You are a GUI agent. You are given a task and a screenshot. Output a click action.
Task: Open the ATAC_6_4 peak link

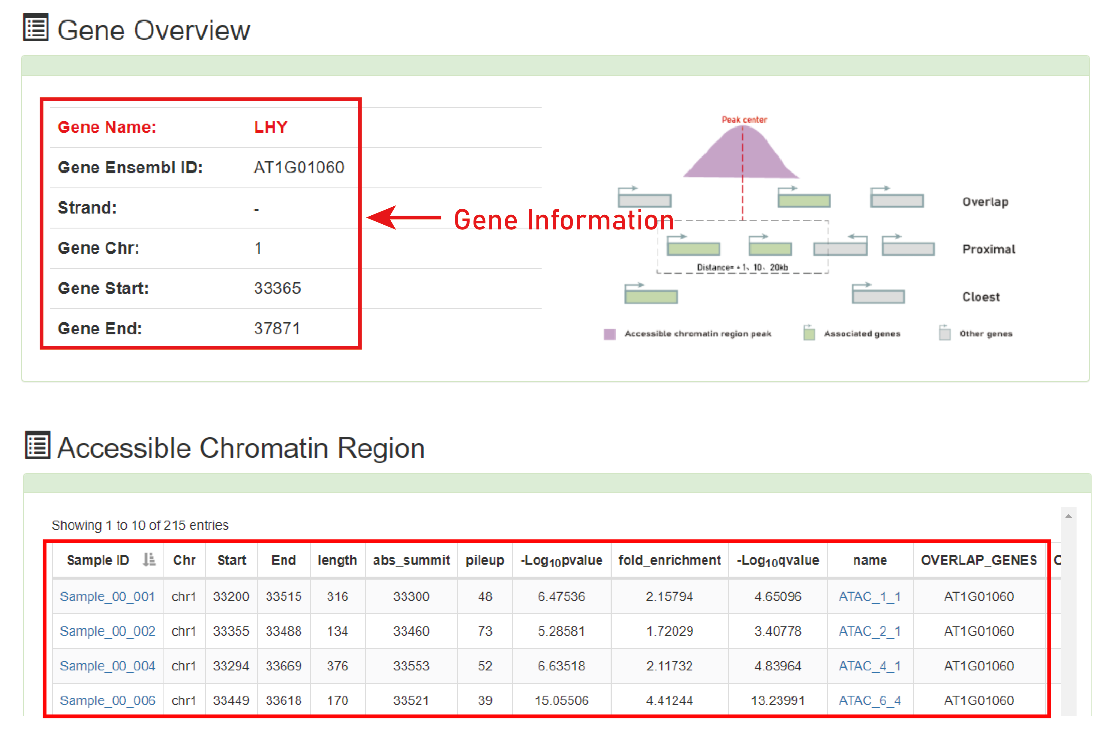870,701
